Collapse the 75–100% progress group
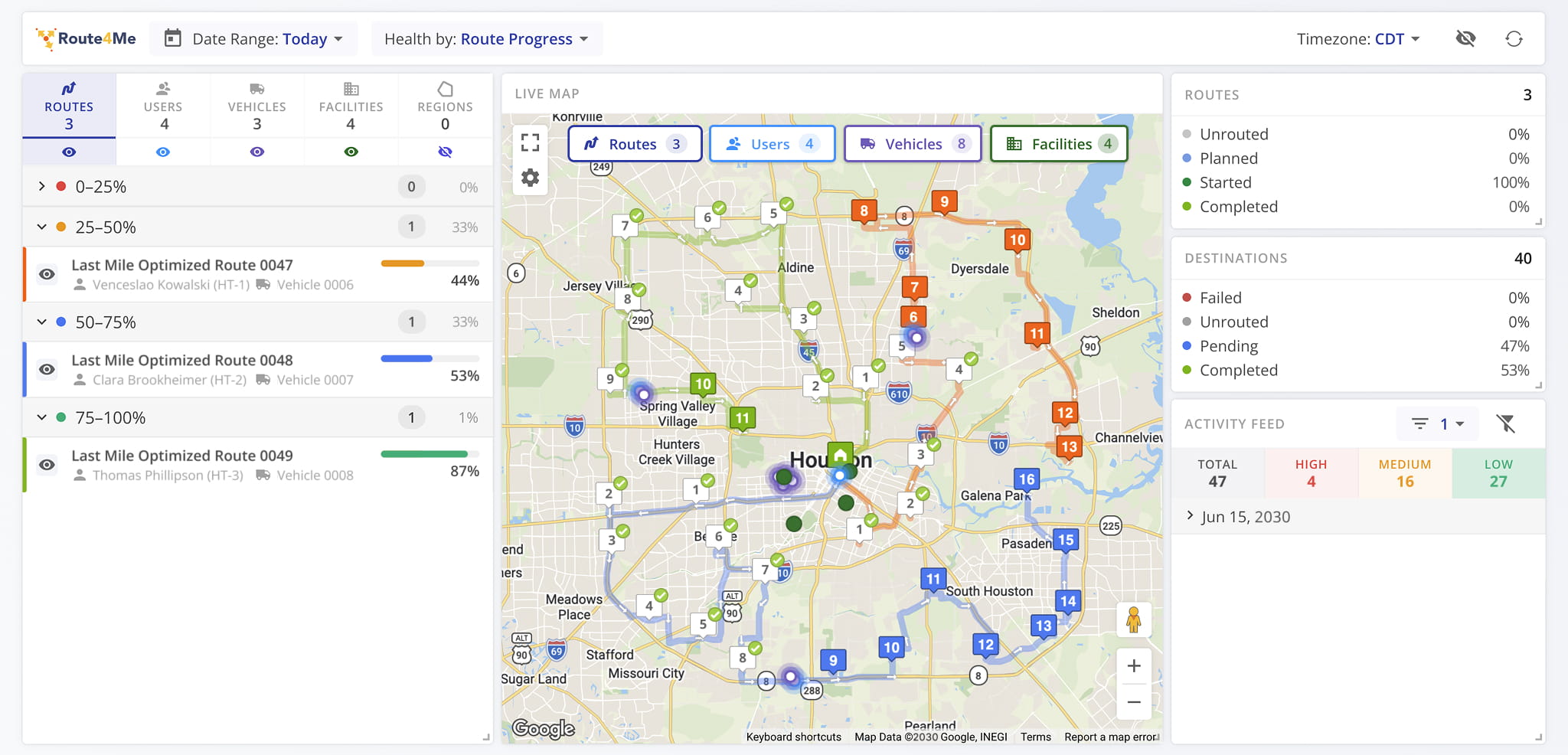 point(41,417)
